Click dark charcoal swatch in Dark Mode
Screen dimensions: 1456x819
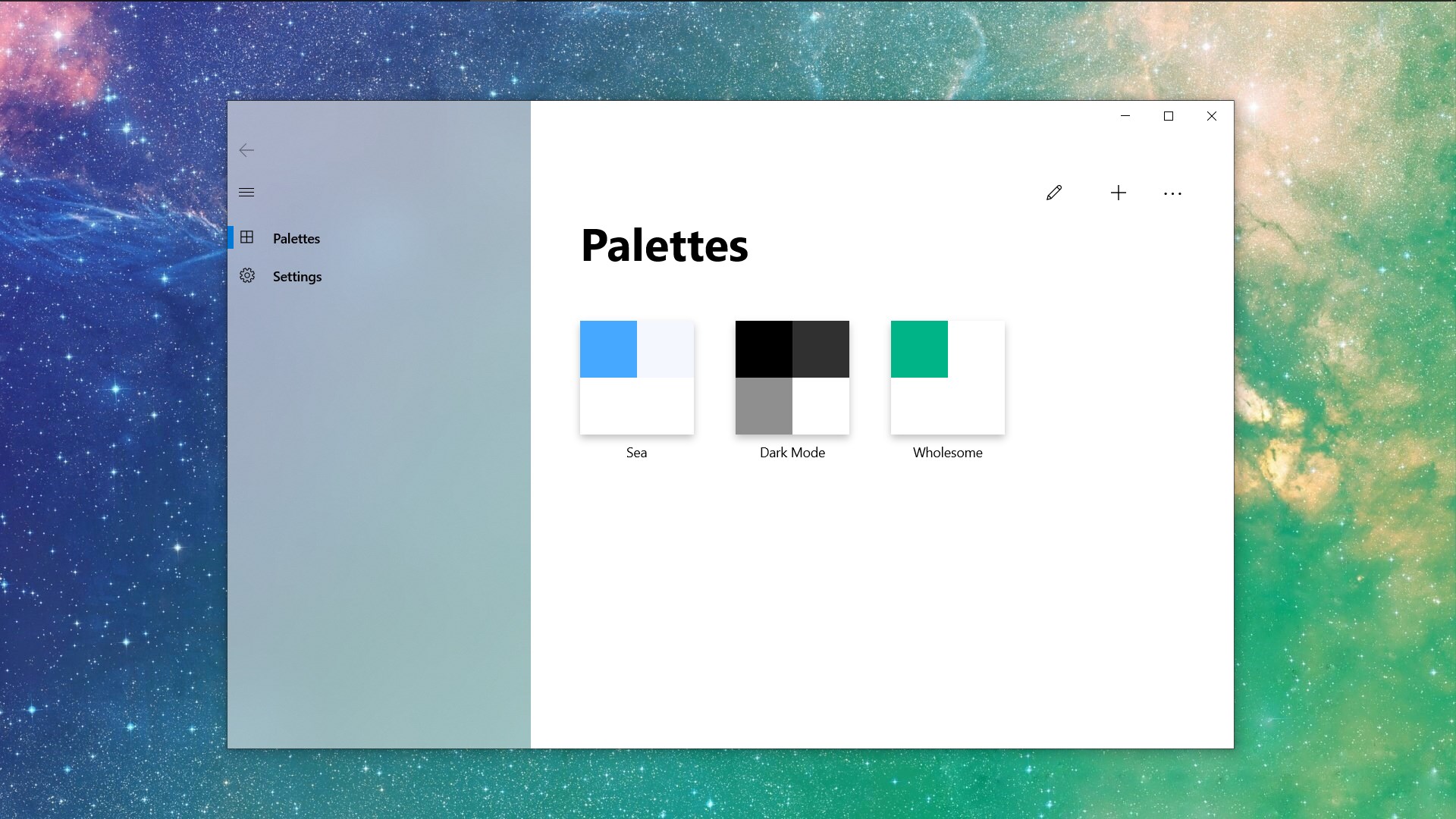coord(821,349)
